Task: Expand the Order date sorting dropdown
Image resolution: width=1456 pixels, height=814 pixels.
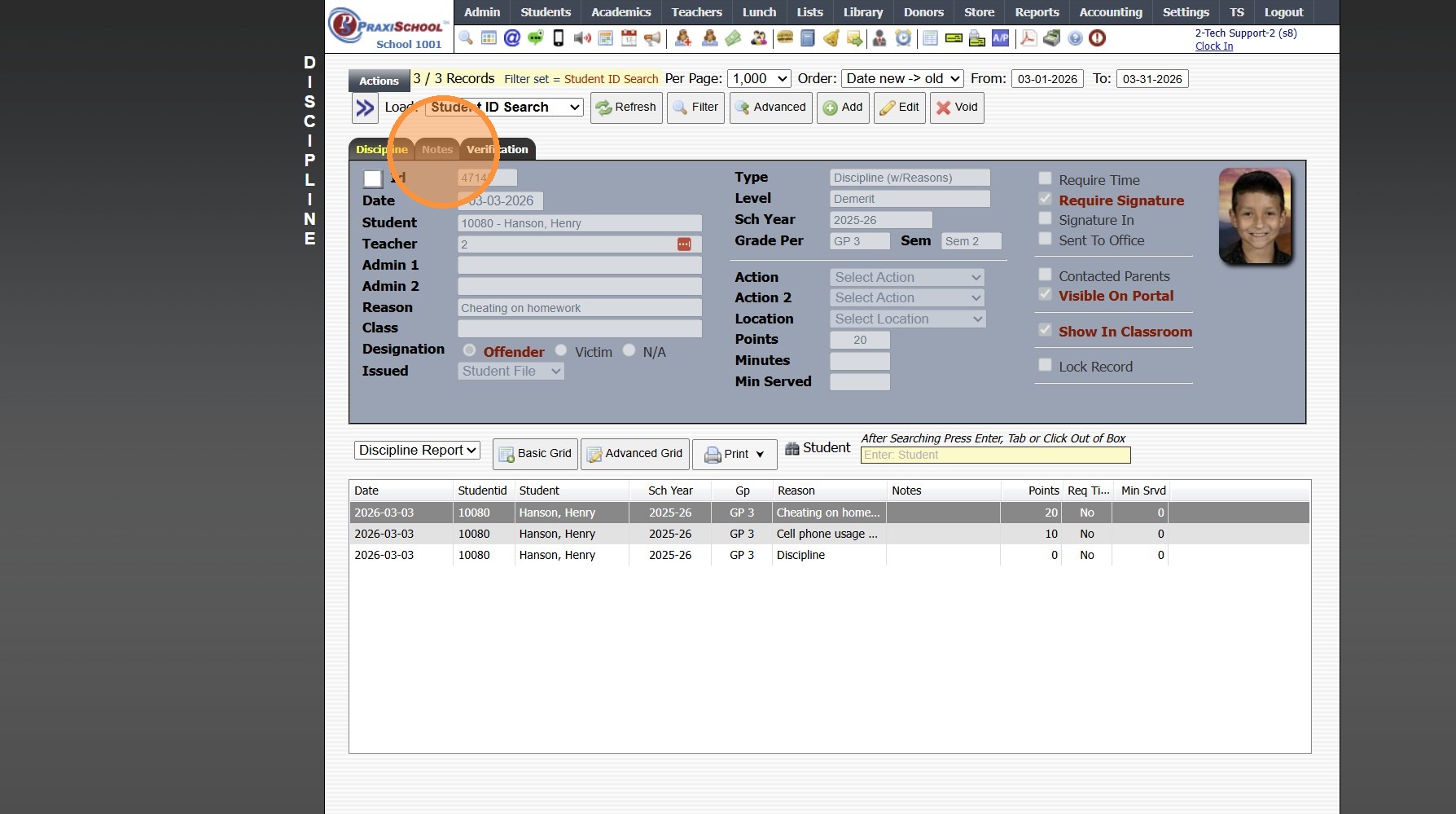Action: 902,78
